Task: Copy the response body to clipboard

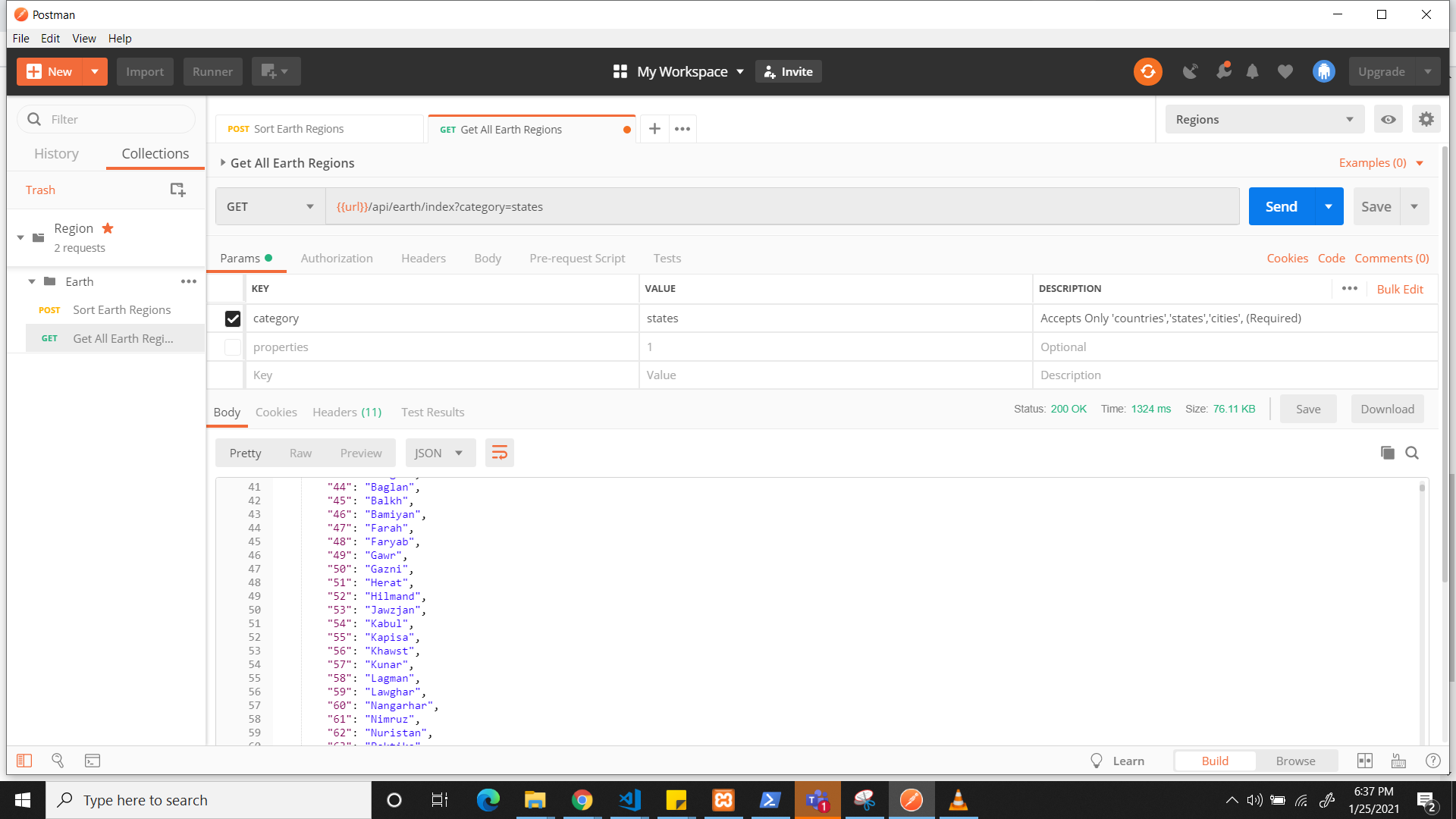Action: [x=1387, y=453]
